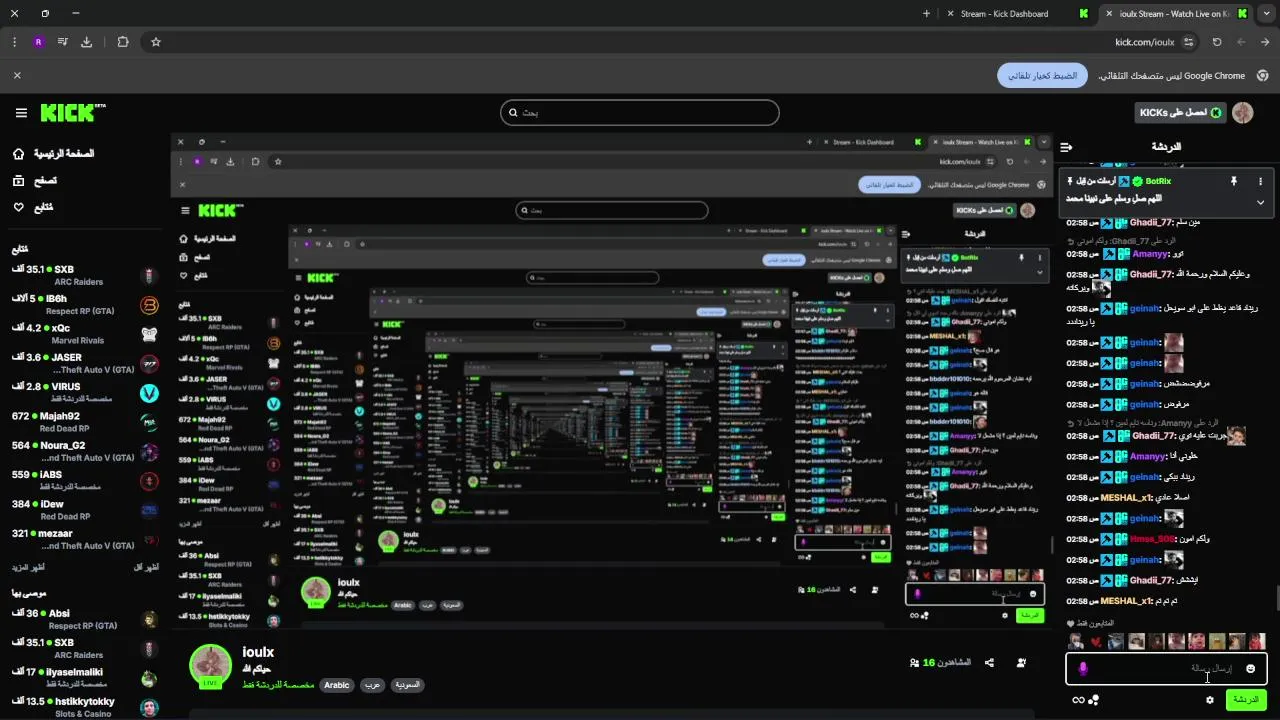Open the VIRUS channel in the sidebar
Viewport: 1280px width, 720px height.
click(x=85, y=393)
